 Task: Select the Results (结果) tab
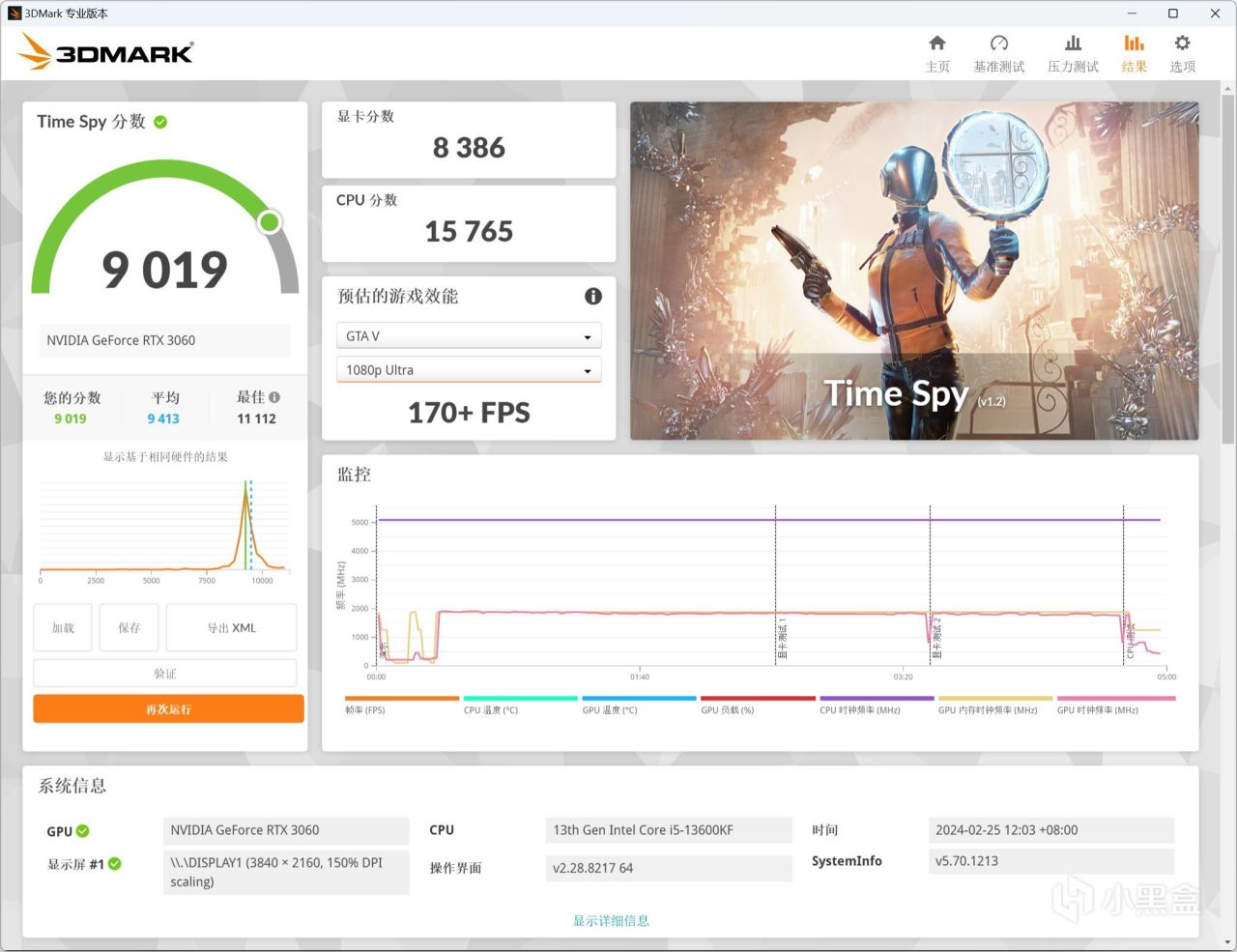coord(1134,53)
